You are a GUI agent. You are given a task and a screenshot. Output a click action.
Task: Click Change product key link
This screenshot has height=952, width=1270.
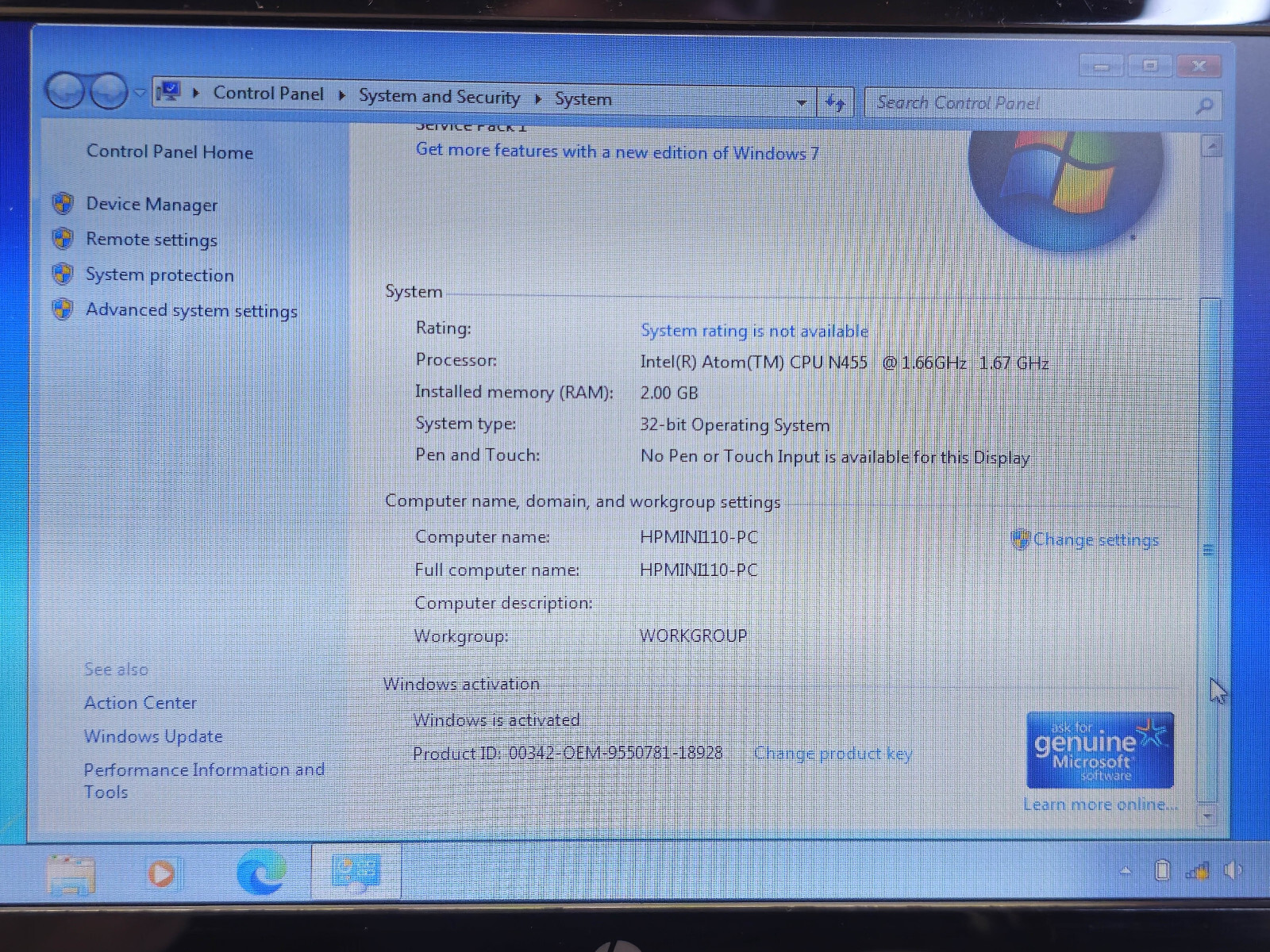(833, 754)
